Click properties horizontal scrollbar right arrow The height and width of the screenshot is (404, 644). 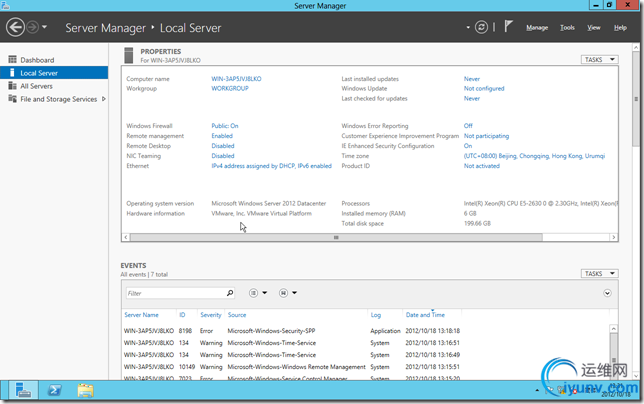pos(614,237)
